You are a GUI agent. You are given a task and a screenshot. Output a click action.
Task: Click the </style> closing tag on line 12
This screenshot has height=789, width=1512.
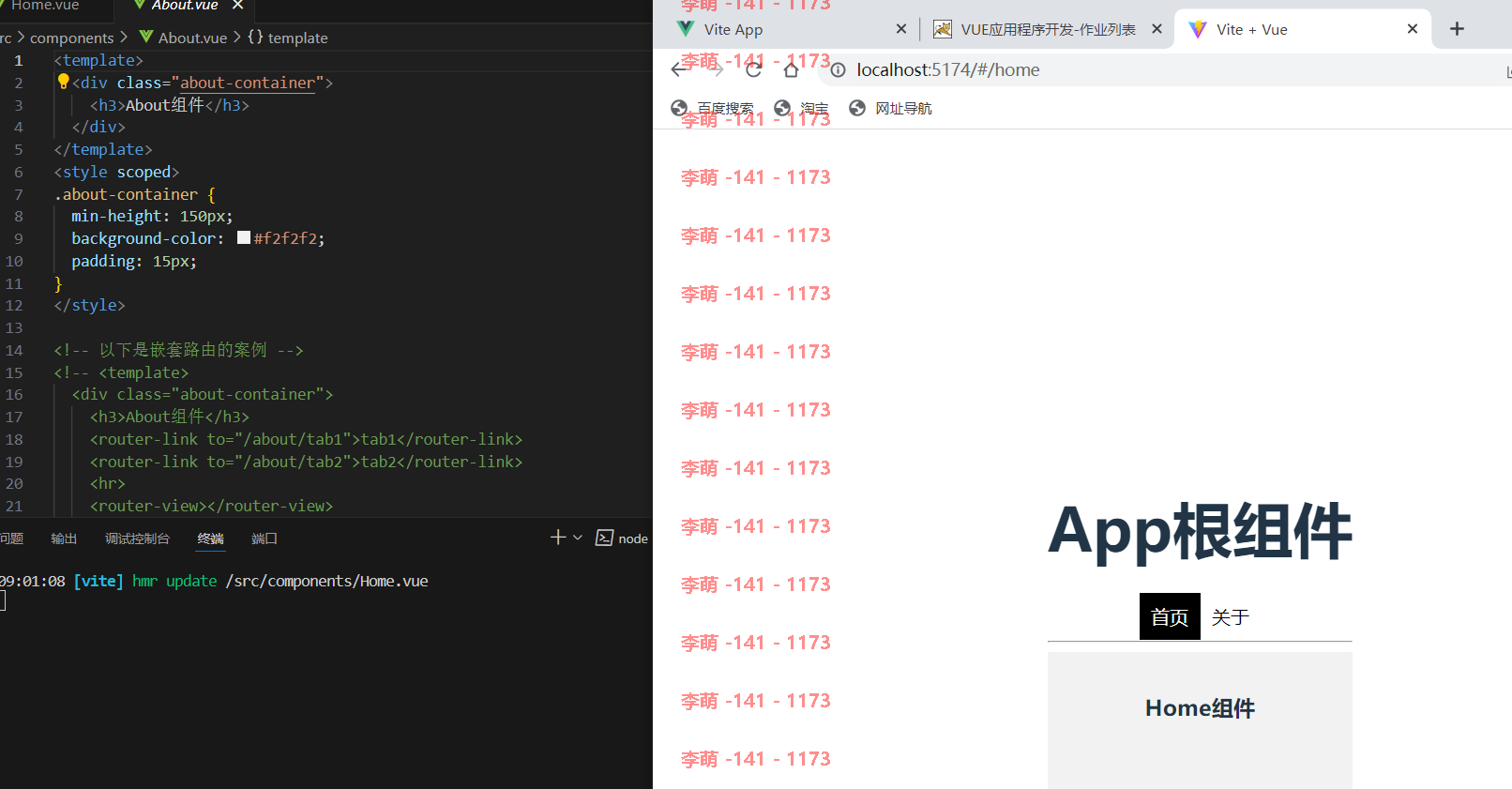point(89,305)
